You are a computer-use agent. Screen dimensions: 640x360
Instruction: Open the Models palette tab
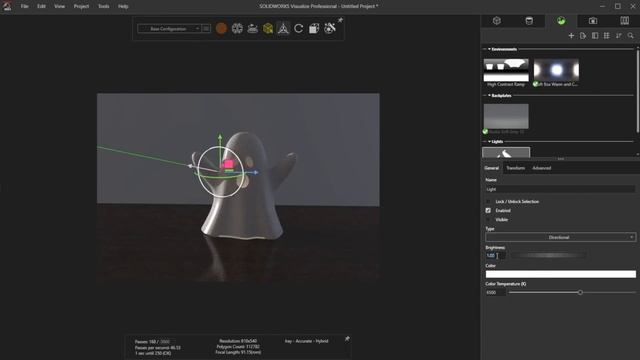[x=497, y=21]
